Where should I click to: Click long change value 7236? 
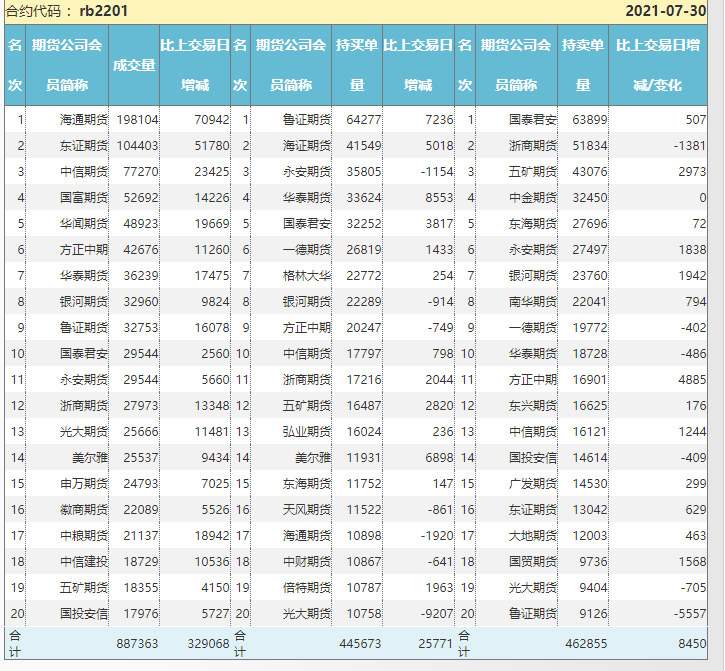click(439, 120)
